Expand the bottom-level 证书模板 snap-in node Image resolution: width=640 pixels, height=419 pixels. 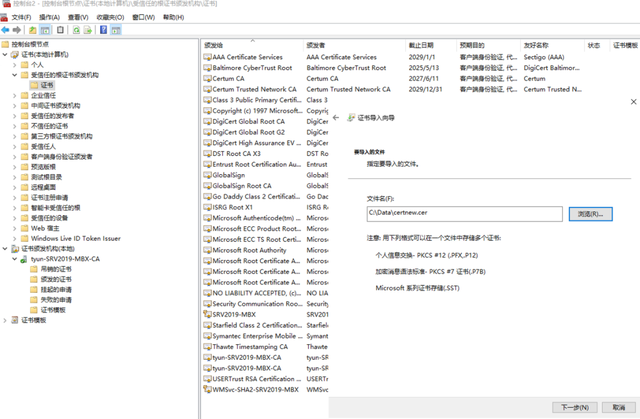[5, 320]
